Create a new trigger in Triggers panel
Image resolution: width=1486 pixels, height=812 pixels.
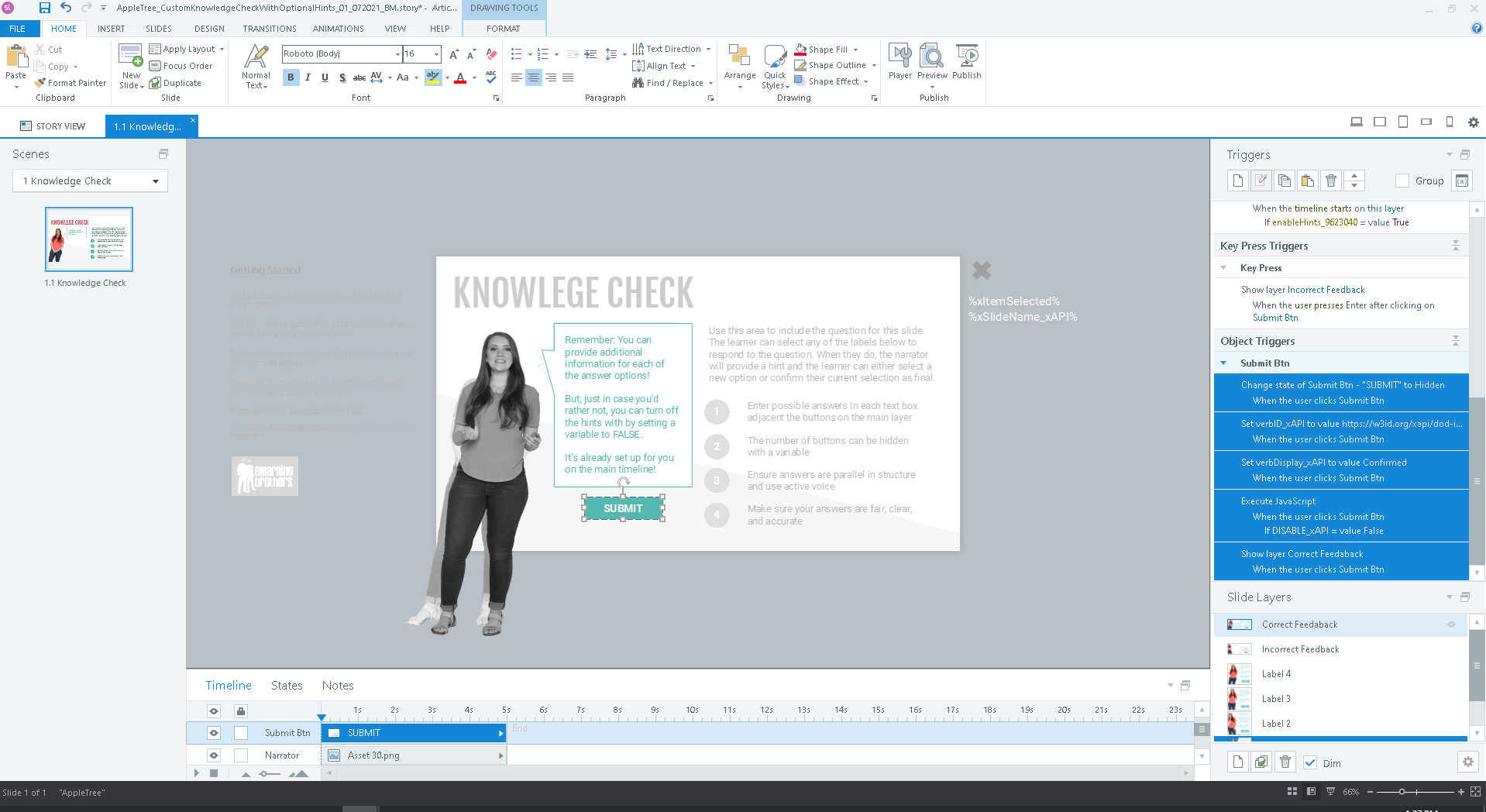click(x=1237, y=181)
